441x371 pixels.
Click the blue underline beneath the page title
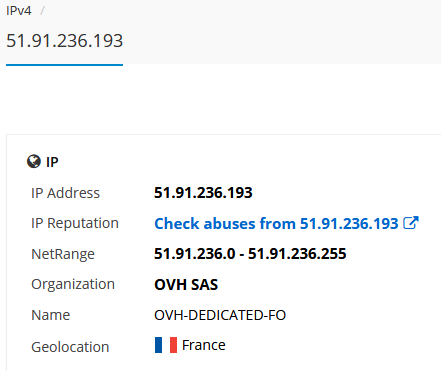point(64,65)
